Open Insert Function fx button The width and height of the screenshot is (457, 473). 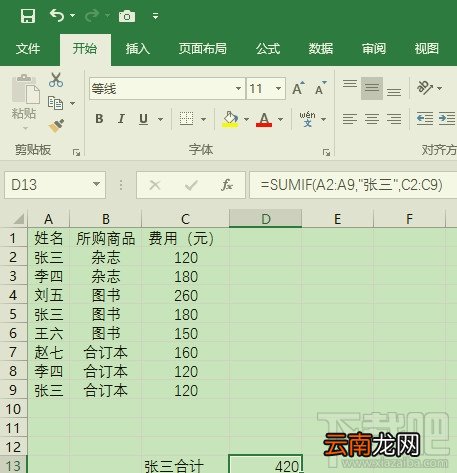click(x=227, y=185)
